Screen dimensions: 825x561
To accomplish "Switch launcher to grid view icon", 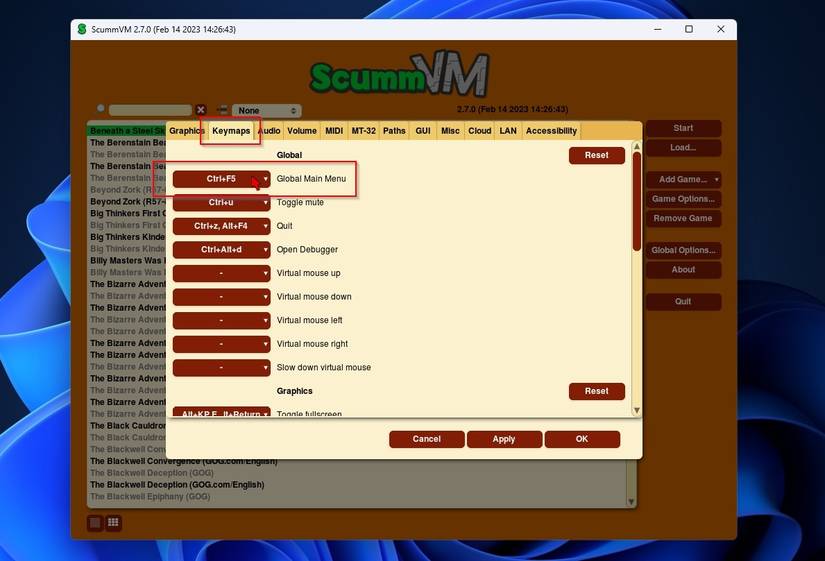I will [x=113, y=523].
